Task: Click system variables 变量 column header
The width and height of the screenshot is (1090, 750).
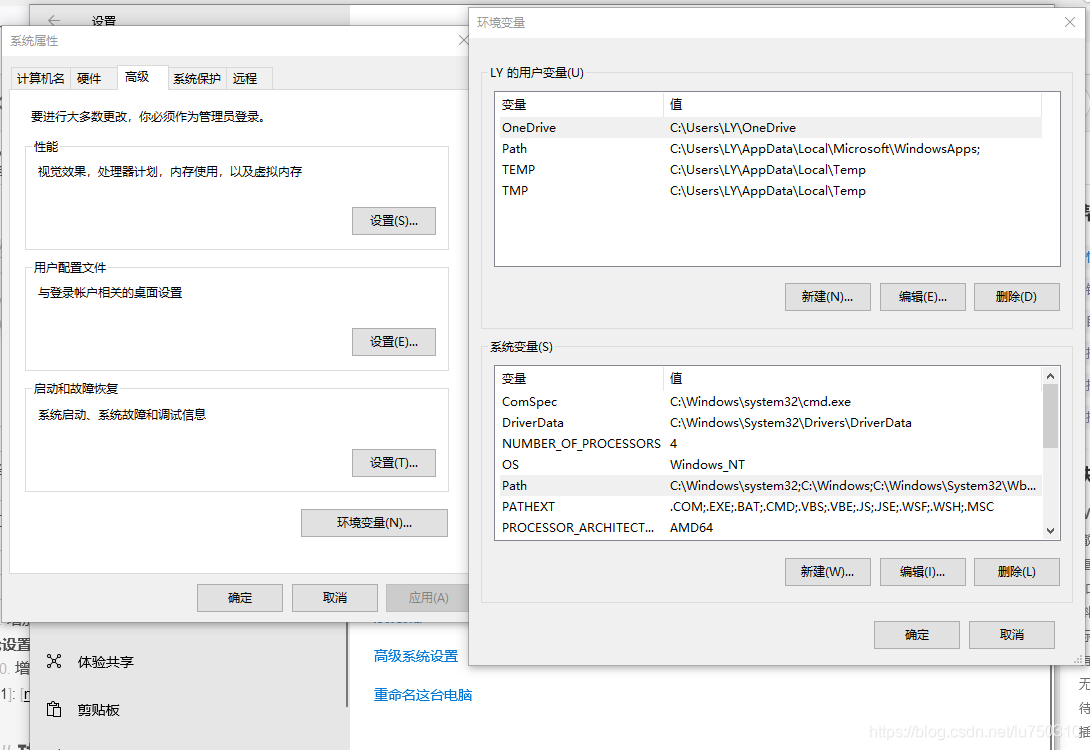Action: pos(580,379)
